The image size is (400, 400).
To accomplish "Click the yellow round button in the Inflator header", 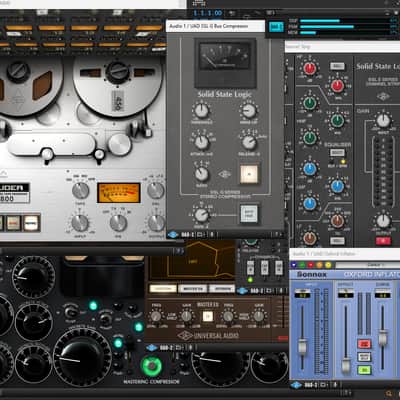I will coord(328,265).
